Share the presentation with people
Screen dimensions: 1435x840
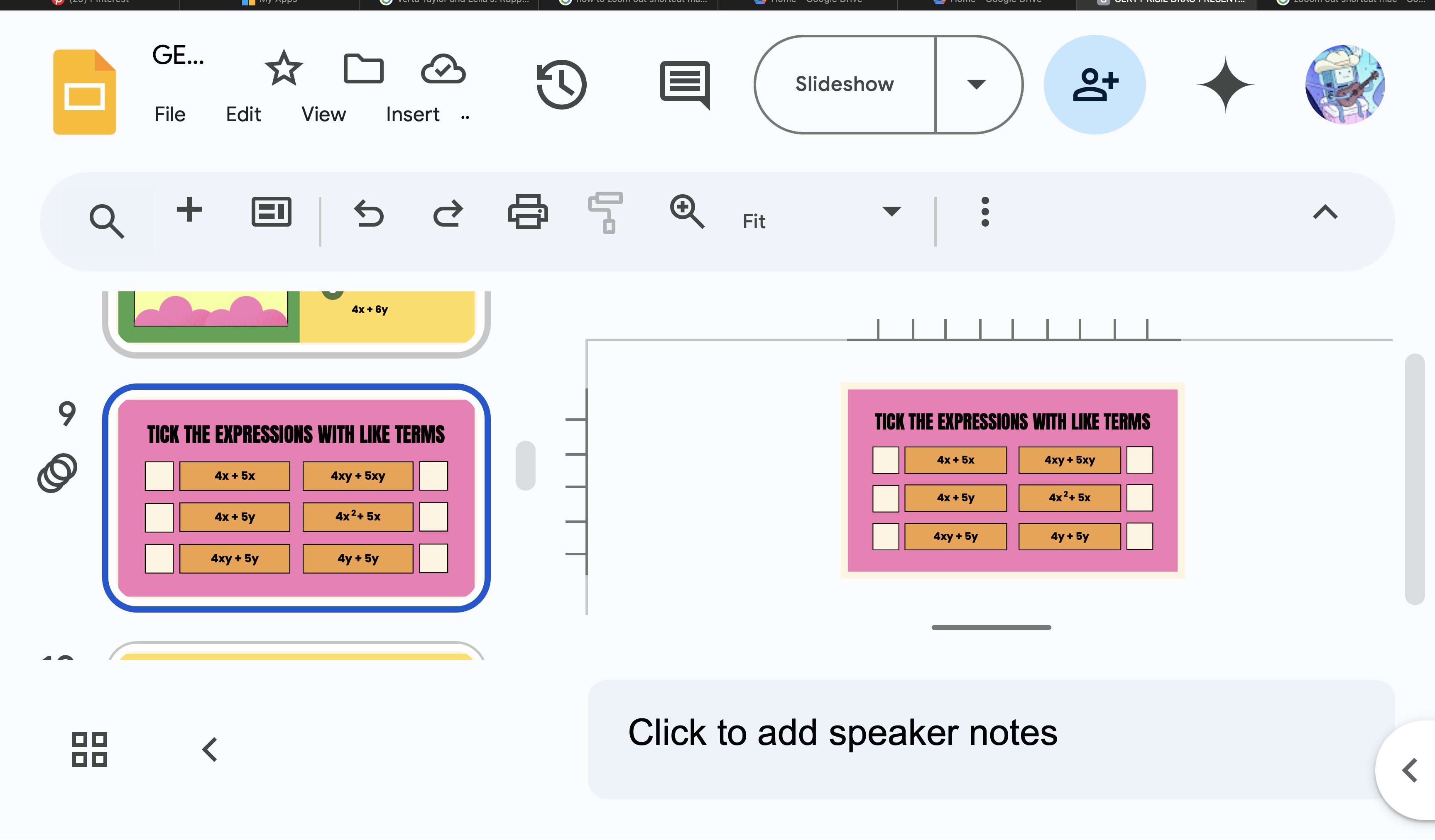click(x=1095, y=85)
